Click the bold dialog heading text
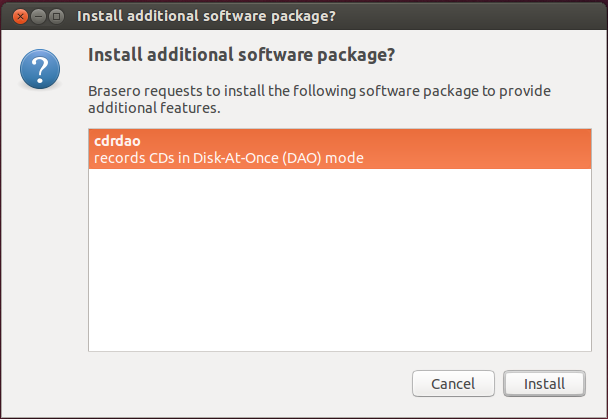This screenshot has height=419, width=608. click(x=242, y=54)
